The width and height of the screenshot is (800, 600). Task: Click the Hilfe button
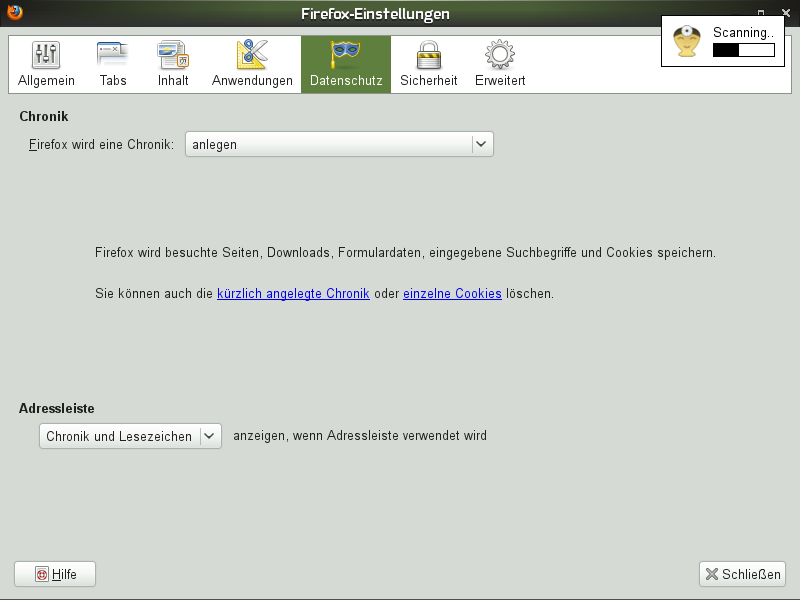pyautogui.click(x=55, y=574)
